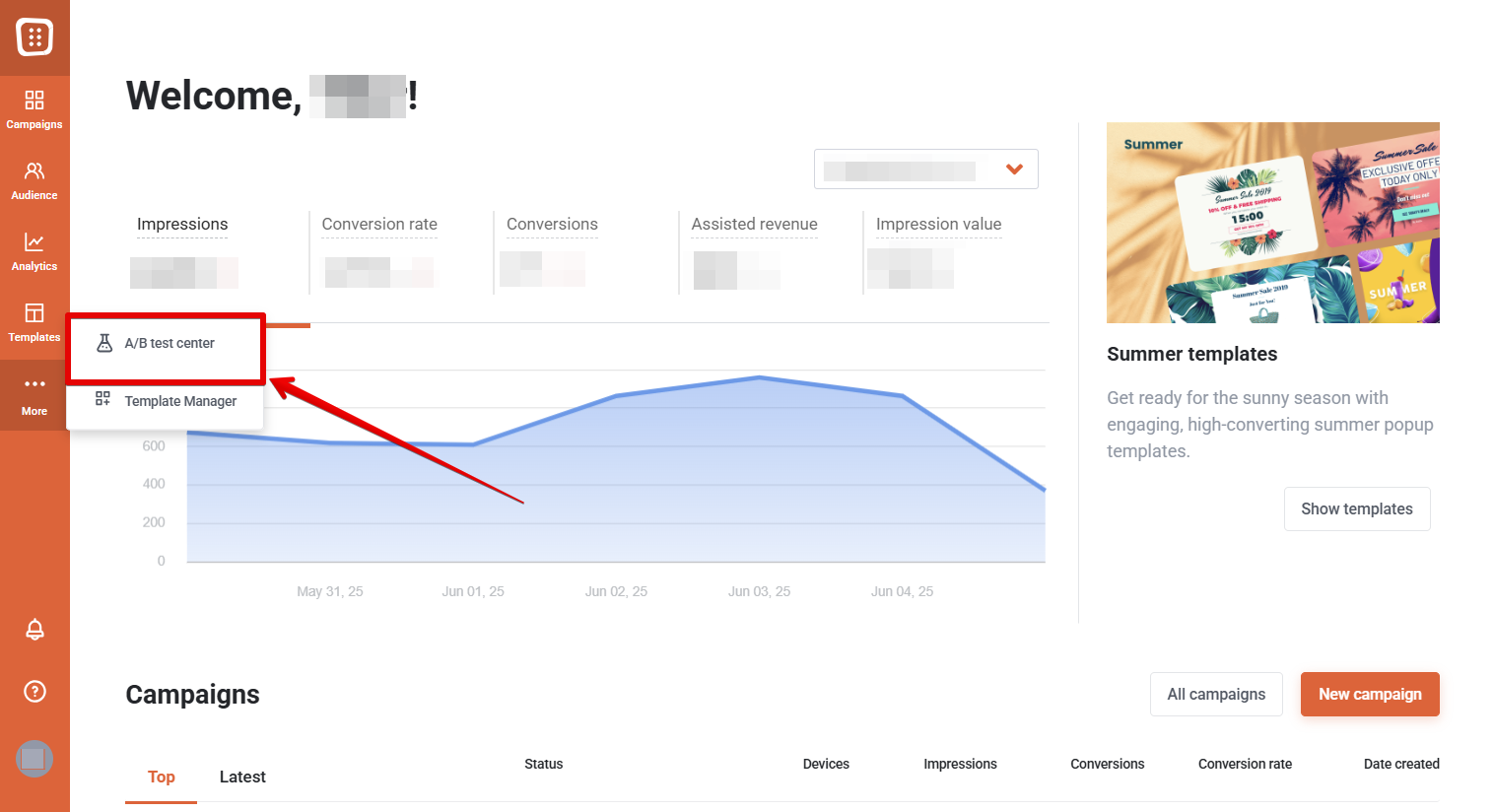Click the More three-dots sidebar icon
Image resolution: width=1494 pixels, height=812 pixels.
point(34,394)
